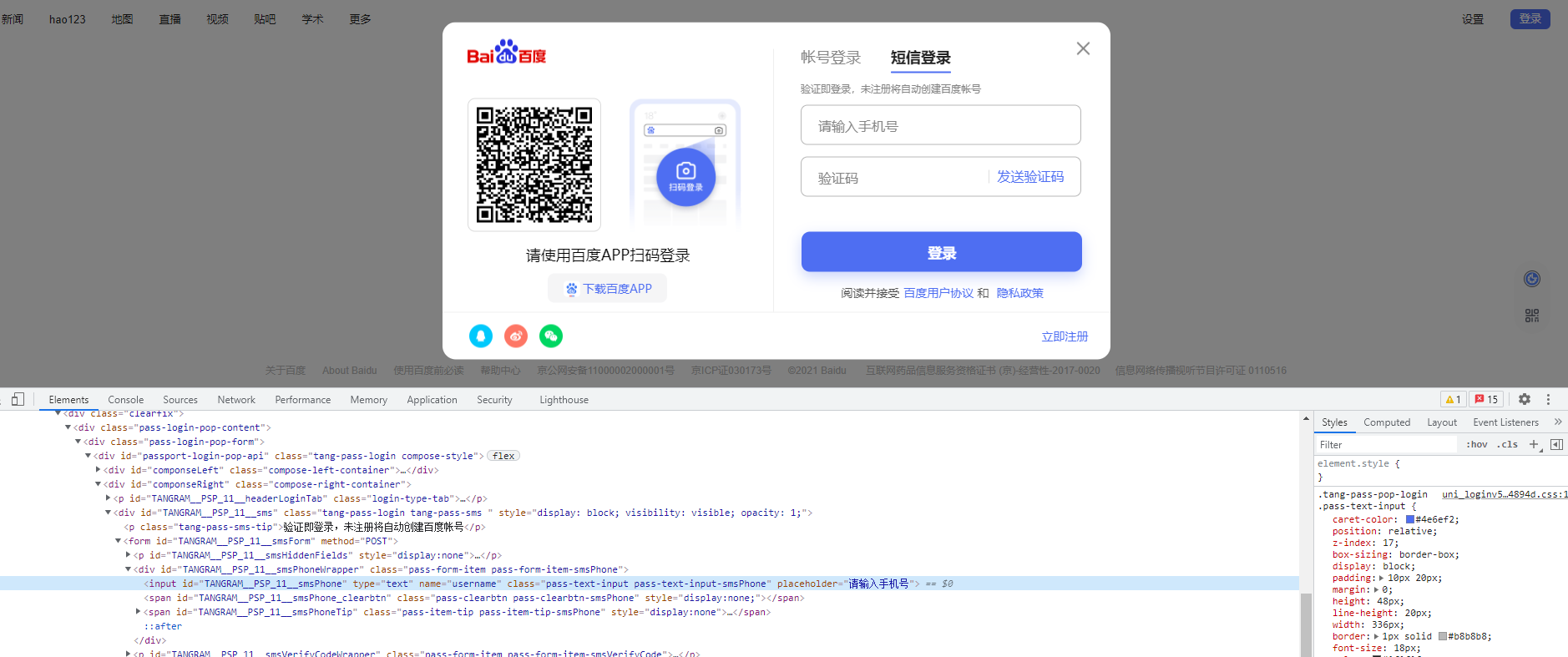Click the hao123 top navigation link
The width and height of the screenshot is (1568, 657).
tap(68, 19)
